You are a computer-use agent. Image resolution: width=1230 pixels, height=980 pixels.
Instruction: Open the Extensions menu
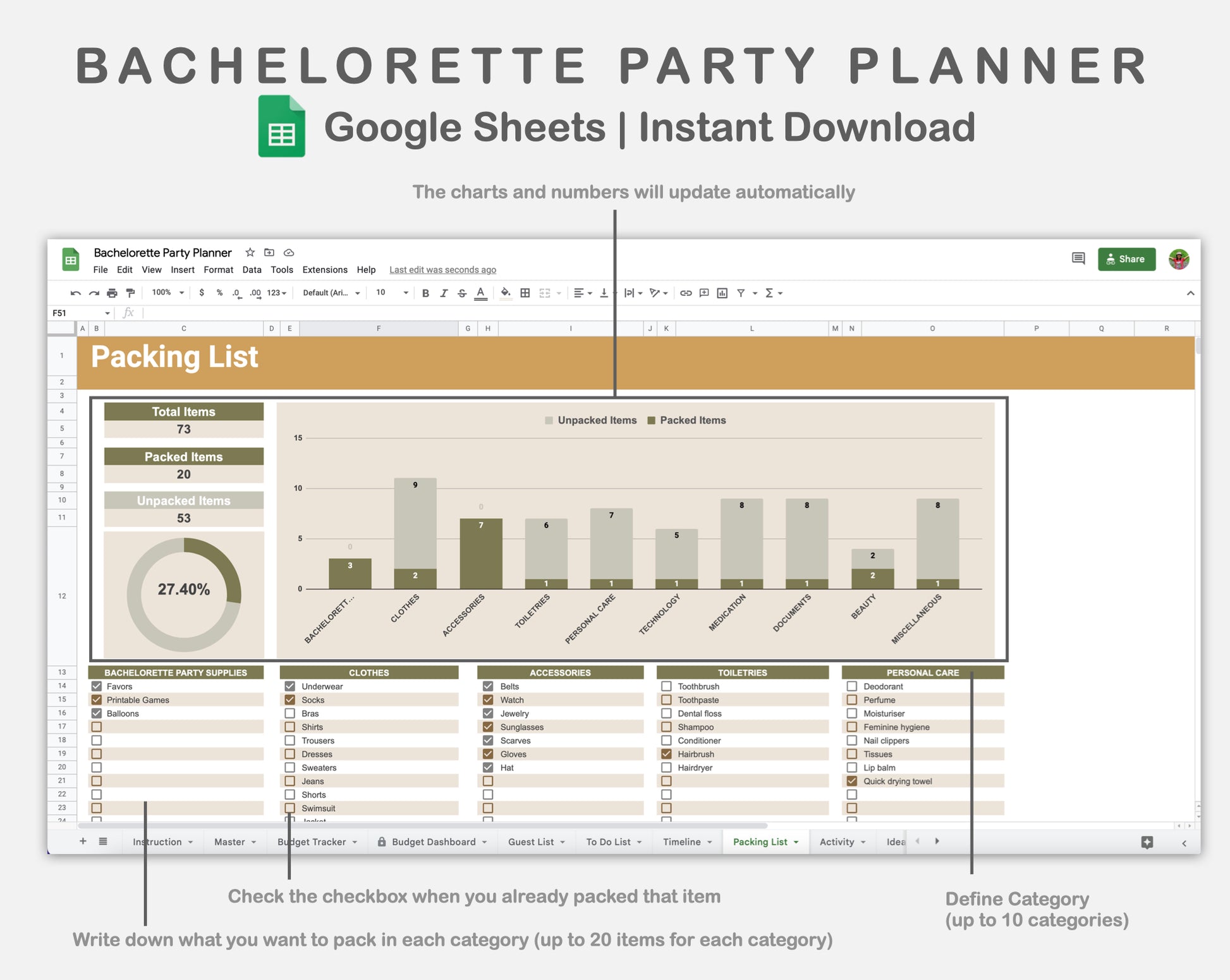(325, 270)
